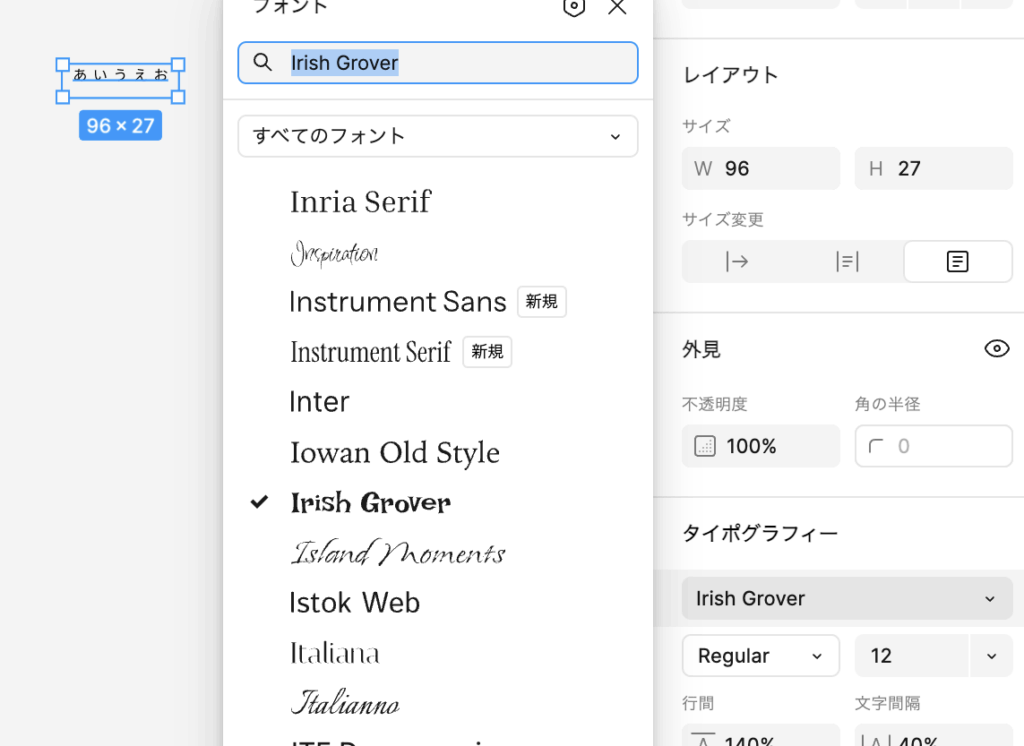Click the font search magnifier icon
The width and height of the screenshot is (1024, 746).
coord(263,63)
